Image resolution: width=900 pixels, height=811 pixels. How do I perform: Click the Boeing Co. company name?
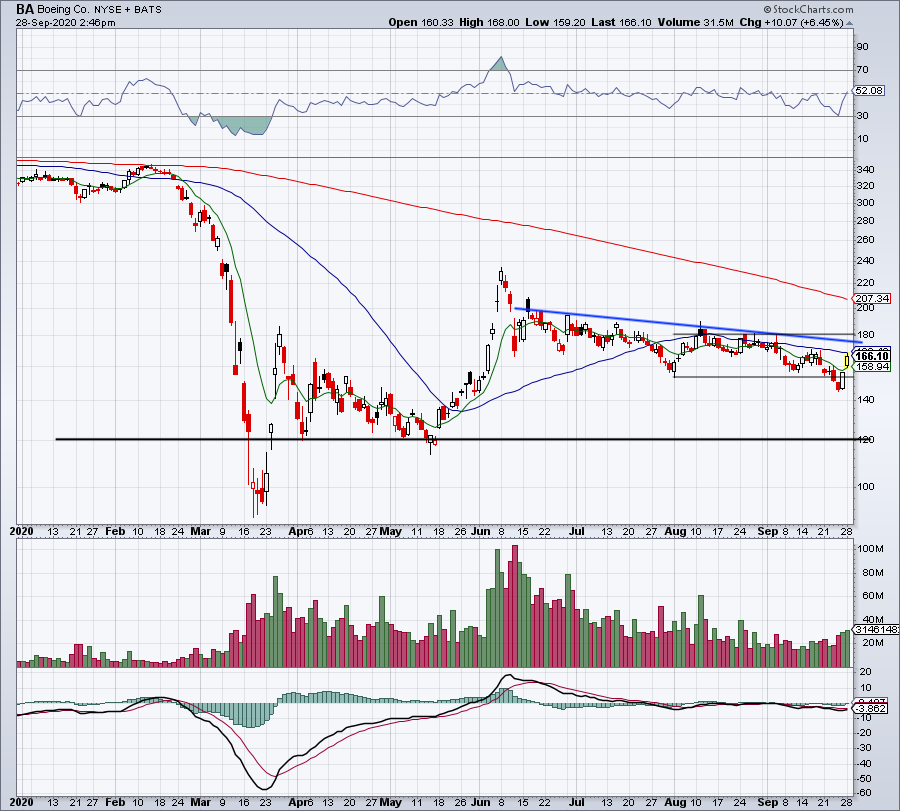coord(63,10)
